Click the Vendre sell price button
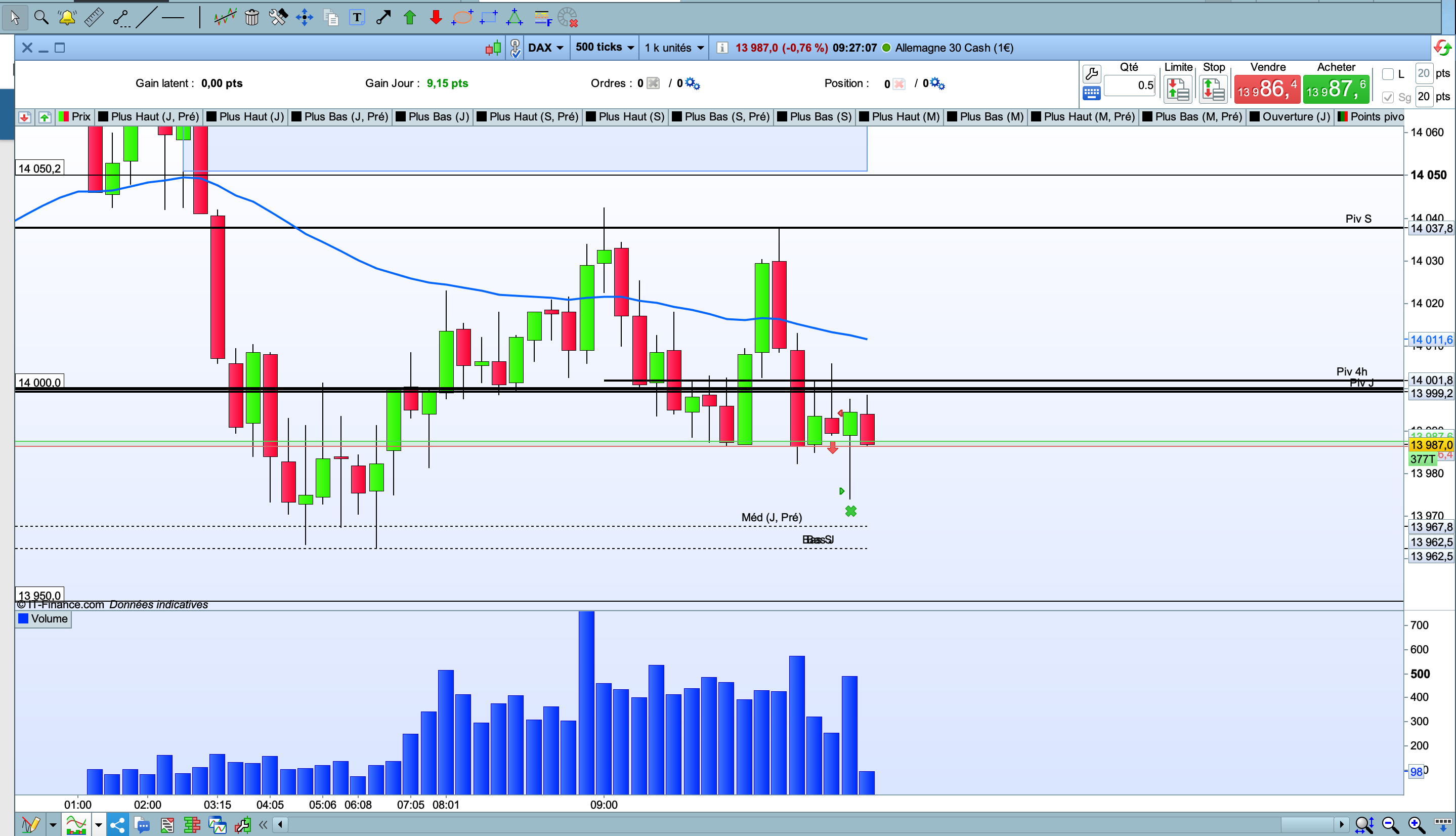1456x836 pixels. click(x=1267, y=89)
